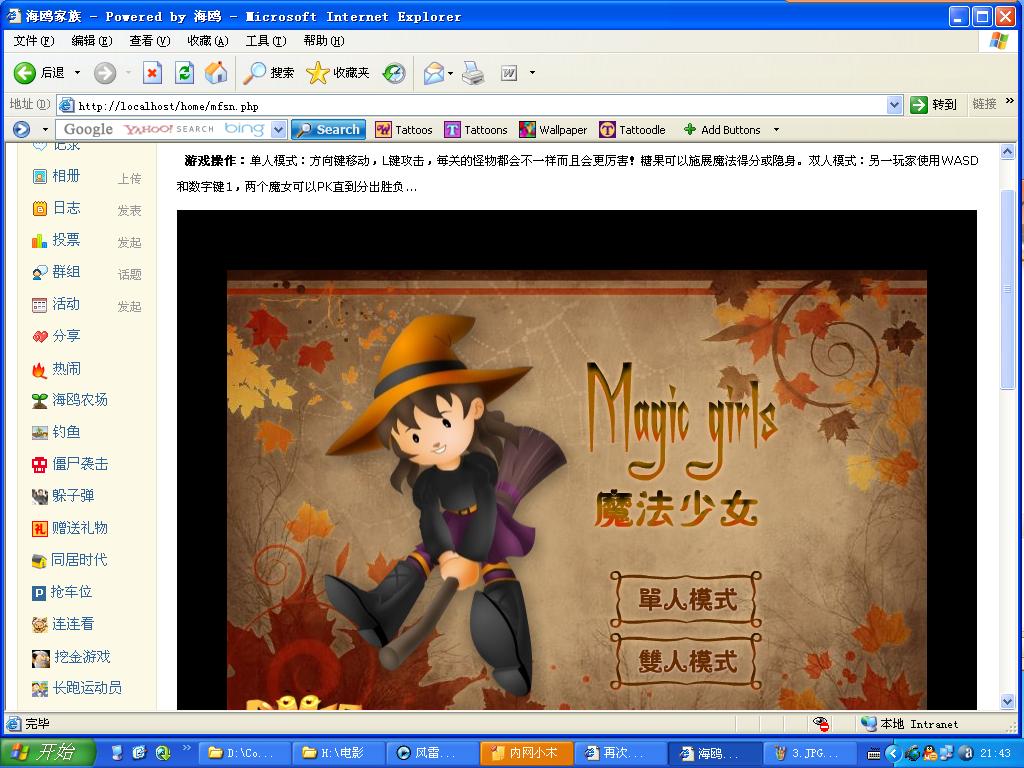Open the 编辑 Edit menu
The width and height of the screenshot is (1024, 768).
(x=91, y=41)
